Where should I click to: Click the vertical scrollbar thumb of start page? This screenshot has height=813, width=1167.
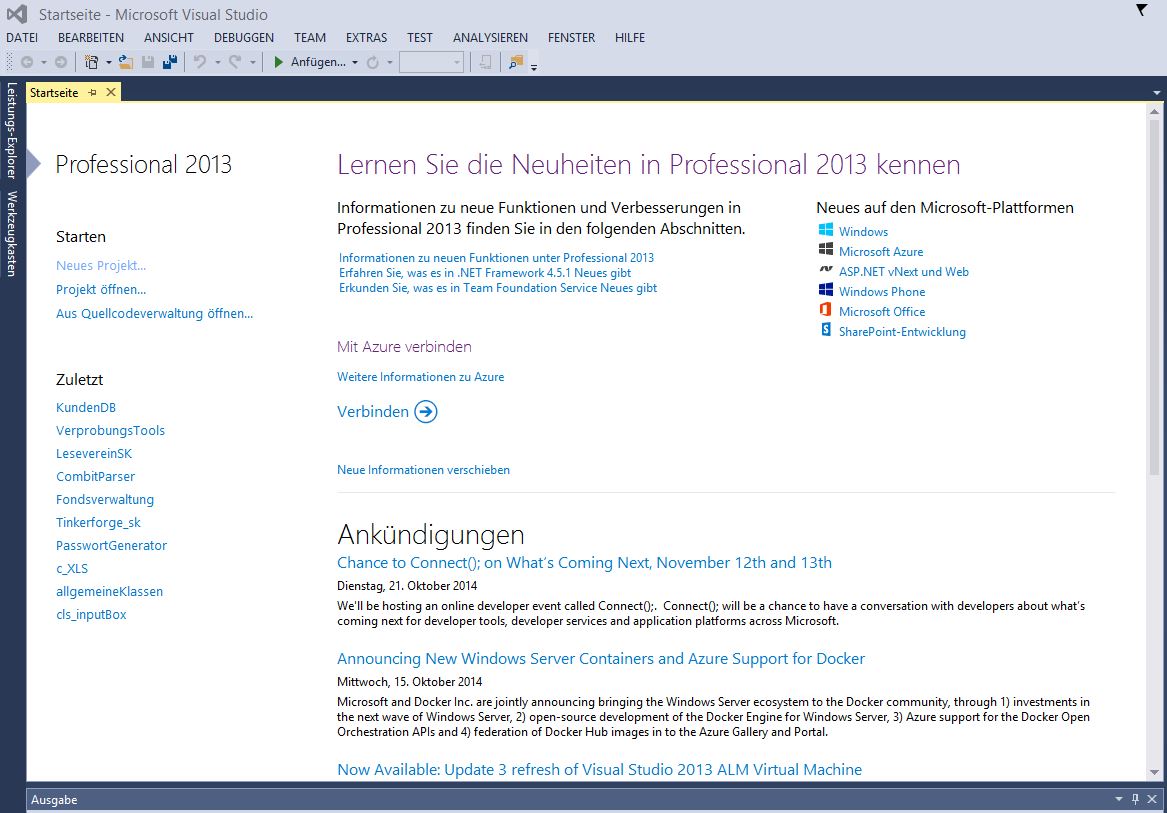click(1154, 298)
